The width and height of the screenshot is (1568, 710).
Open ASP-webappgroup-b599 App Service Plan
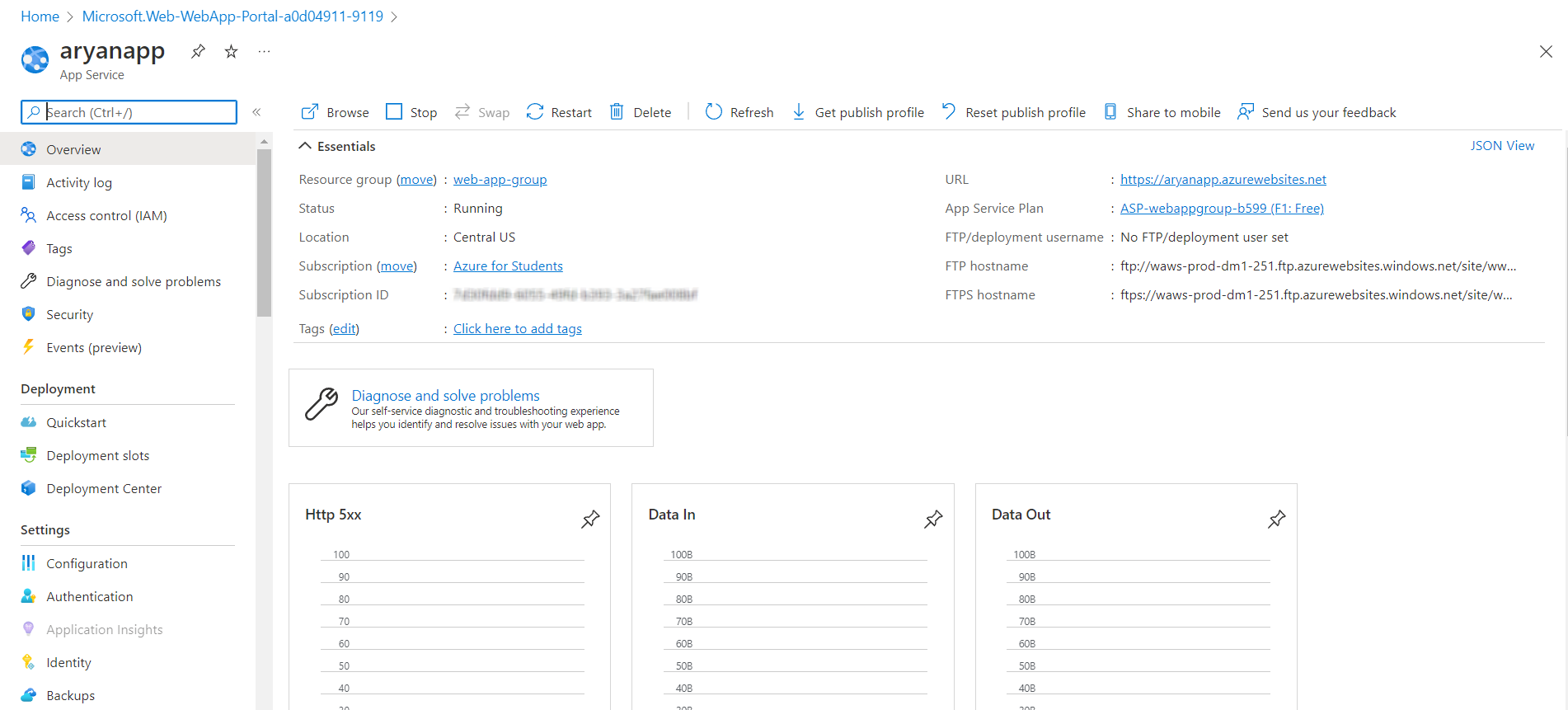point(1222,209)
